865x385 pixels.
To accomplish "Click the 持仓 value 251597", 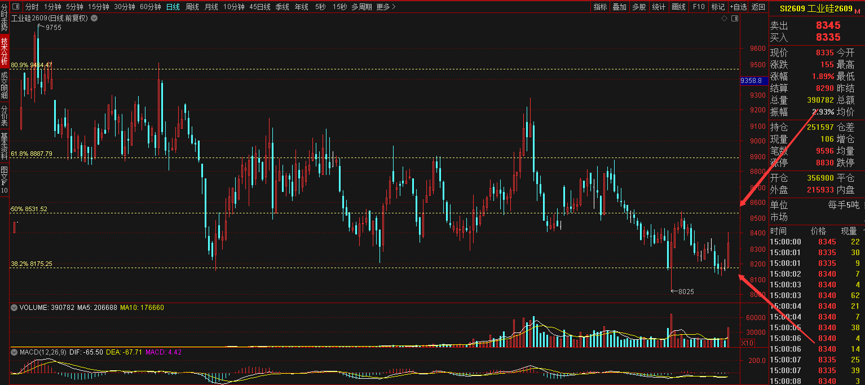I will point(820,127).
